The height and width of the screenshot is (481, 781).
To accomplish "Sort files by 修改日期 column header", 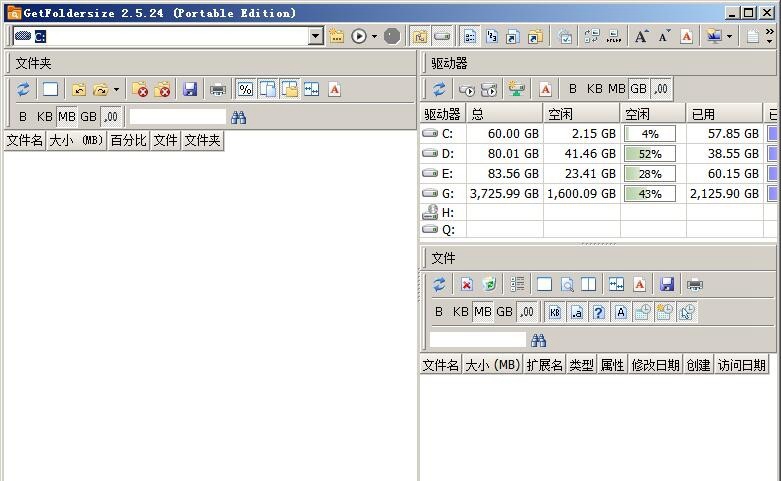I will (x=655, y=365).
